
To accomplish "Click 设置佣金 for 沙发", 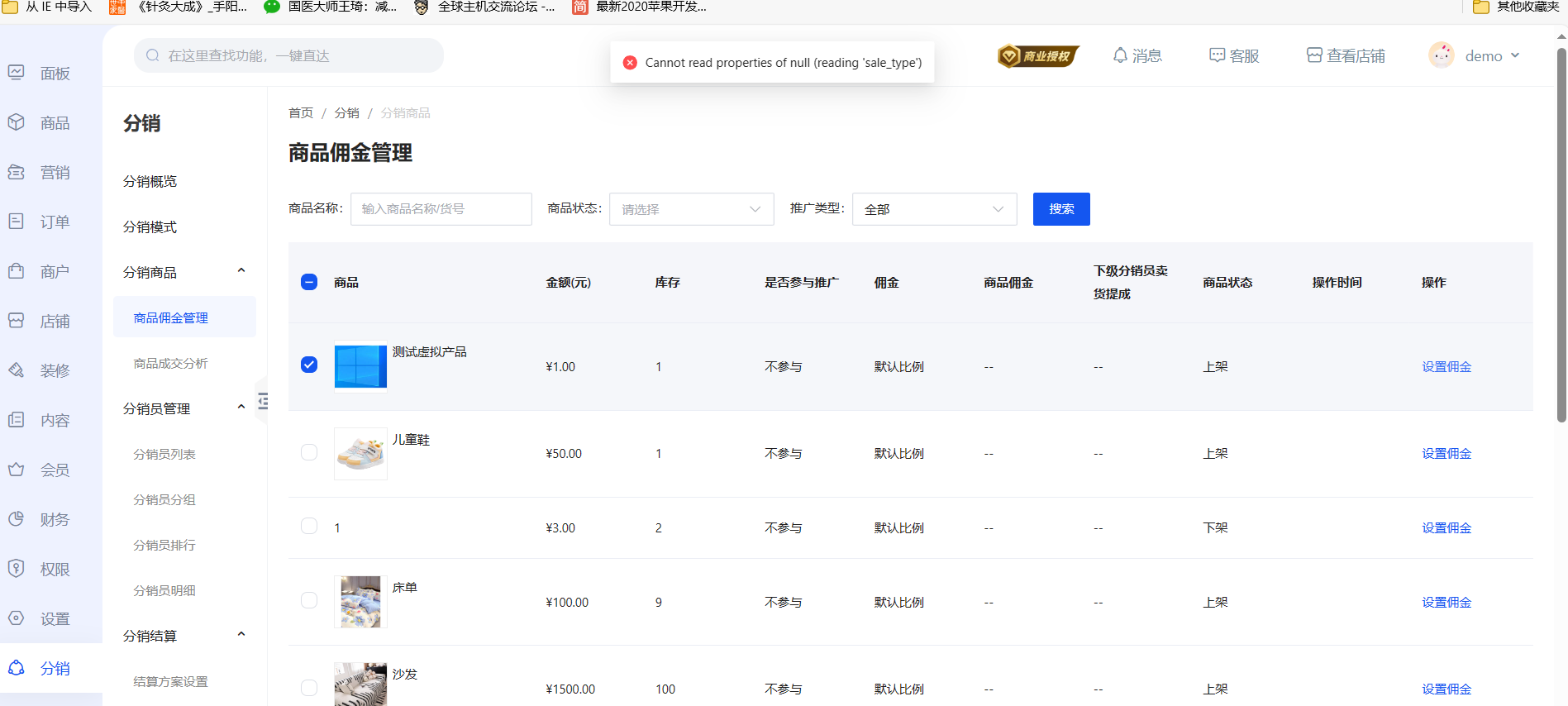I will pos(1446,689).
